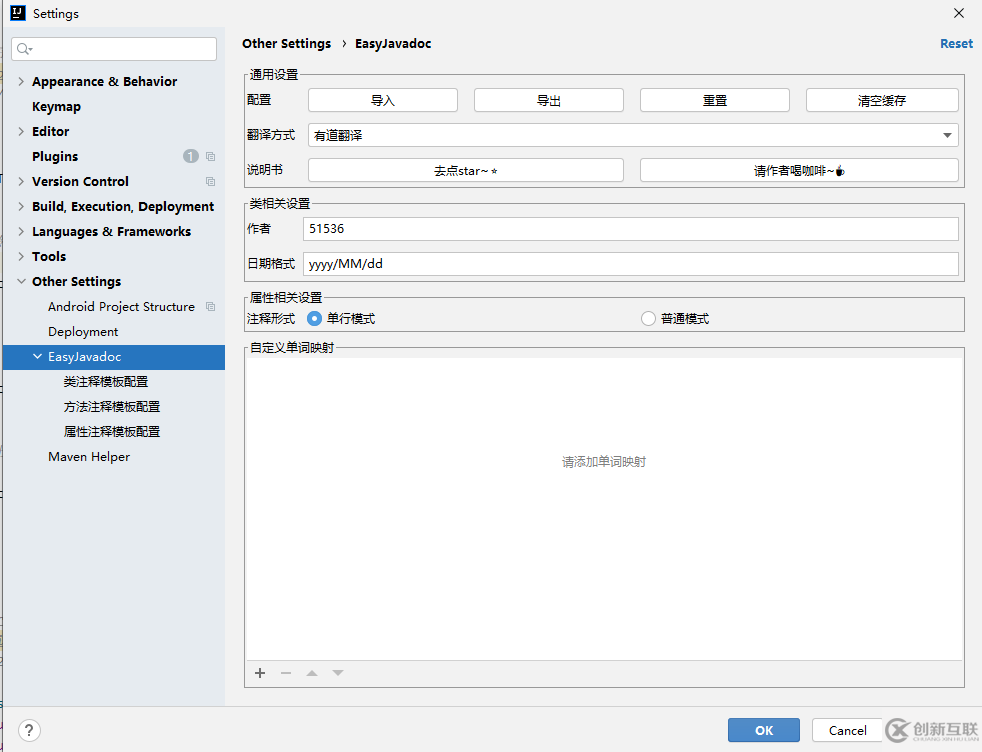982x752 pixels.
Task: Expand the Appearance & Behavior node
Action: (x=21, y=81)
